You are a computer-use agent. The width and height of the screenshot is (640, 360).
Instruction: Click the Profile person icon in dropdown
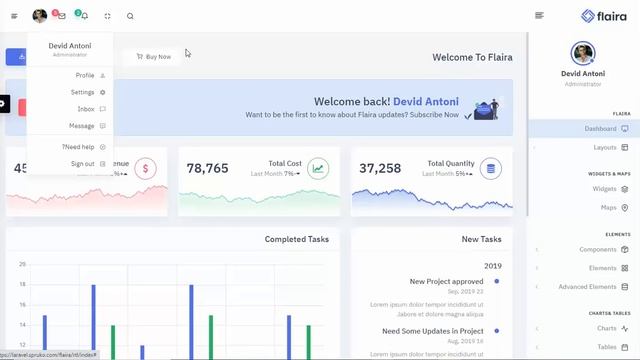tap(103, 76)
